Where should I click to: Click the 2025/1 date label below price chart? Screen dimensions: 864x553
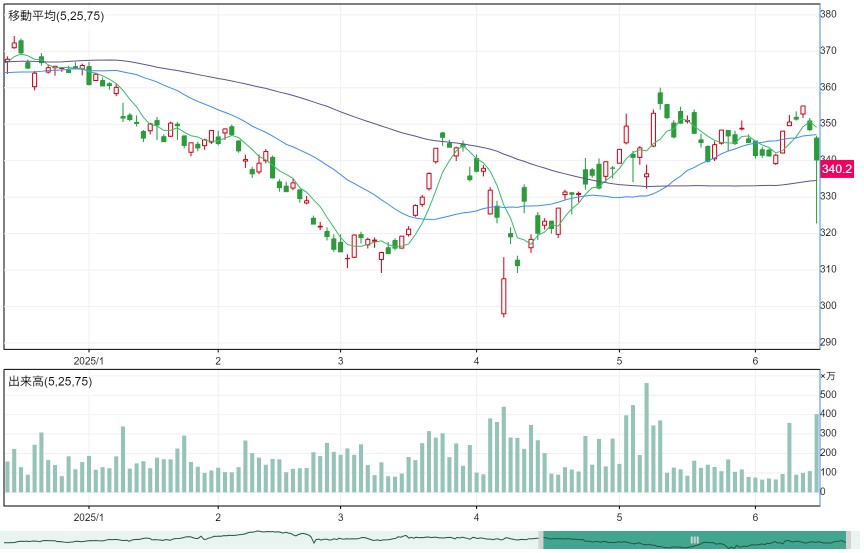tap(89, 361)
